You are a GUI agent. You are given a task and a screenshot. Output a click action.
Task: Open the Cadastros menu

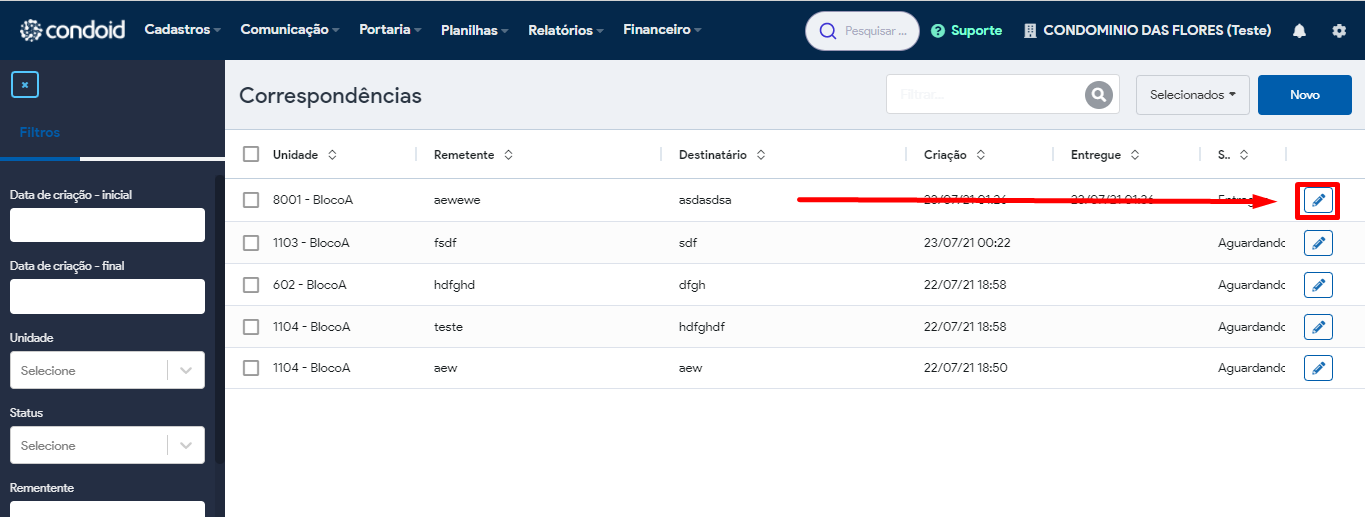tap(183, 30)
